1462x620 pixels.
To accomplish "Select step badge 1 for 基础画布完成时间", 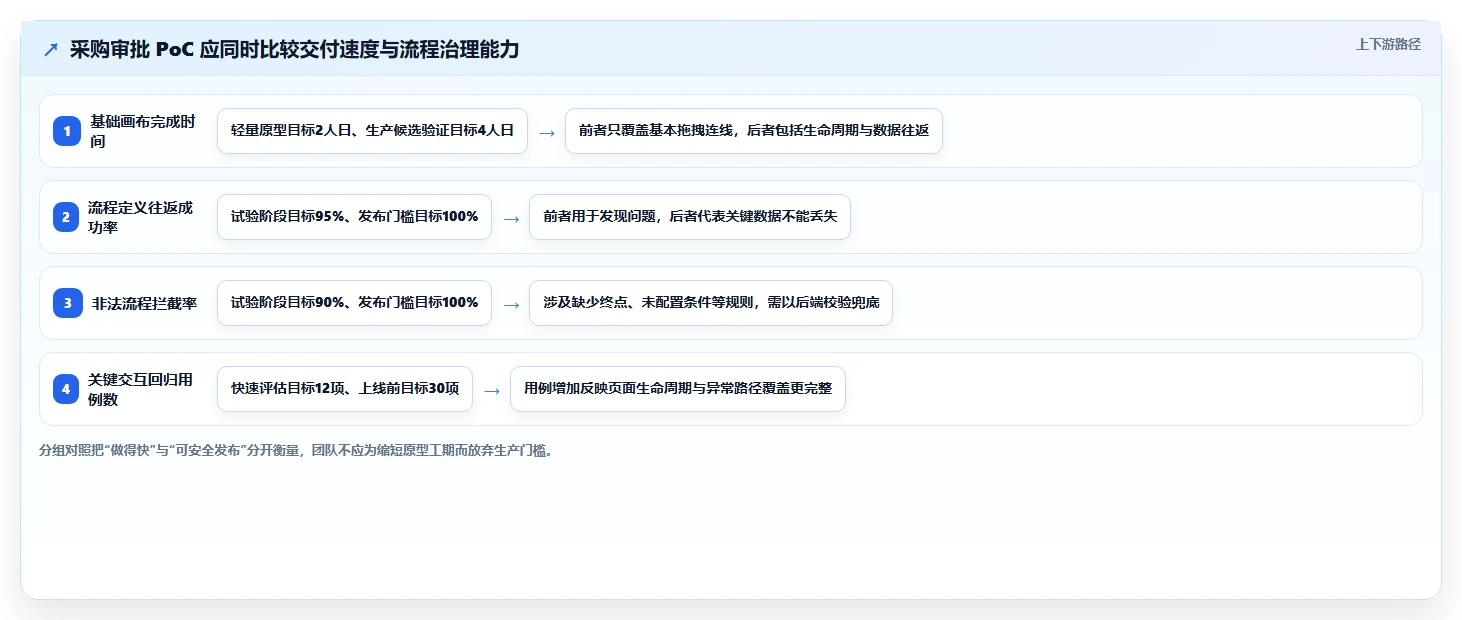I will tap(67, 131).
